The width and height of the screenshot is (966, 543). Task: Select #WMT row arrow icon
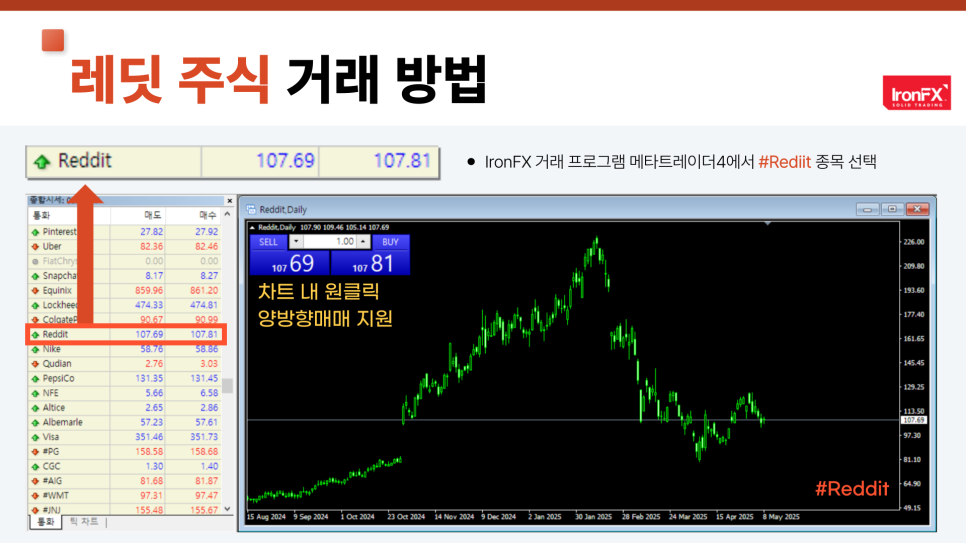(x=35, y=496)
